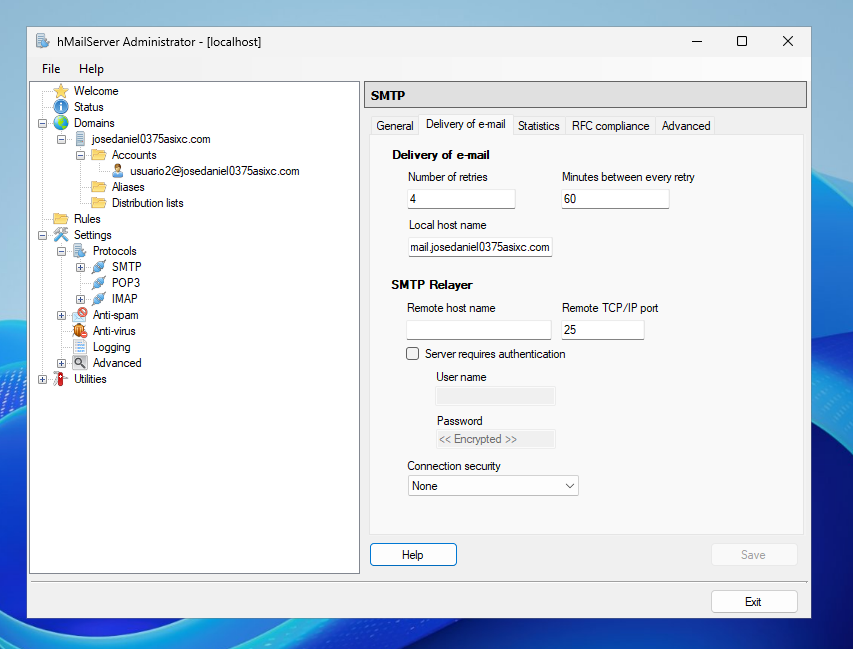Image resolution: width=853 pixels, height=649 pixels.
Task: Switch to the Statistics tab
Action: pyautogui.click(x=539, y=126)
